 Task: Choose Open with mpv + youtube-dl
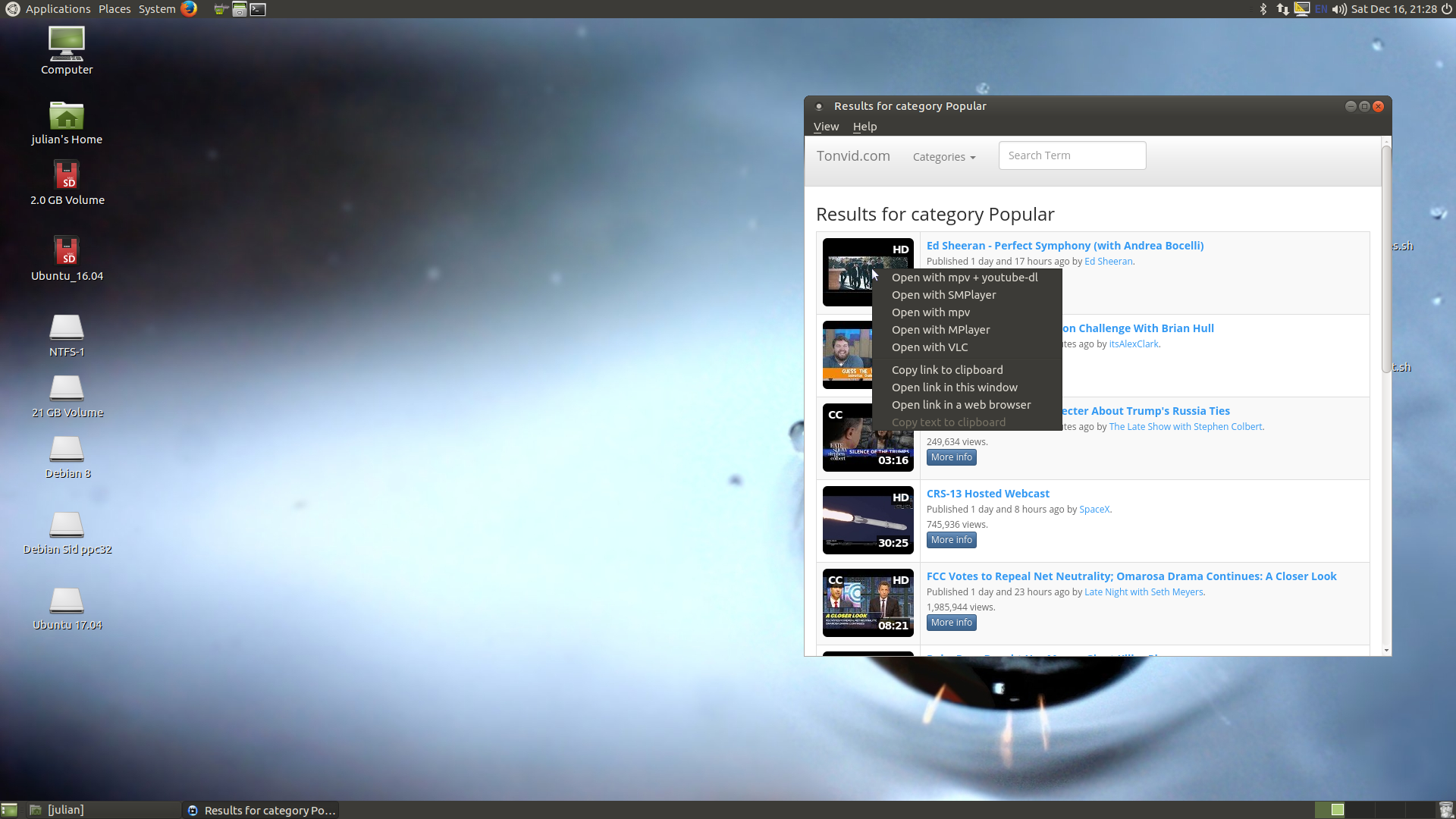click(x=965, y=278)
